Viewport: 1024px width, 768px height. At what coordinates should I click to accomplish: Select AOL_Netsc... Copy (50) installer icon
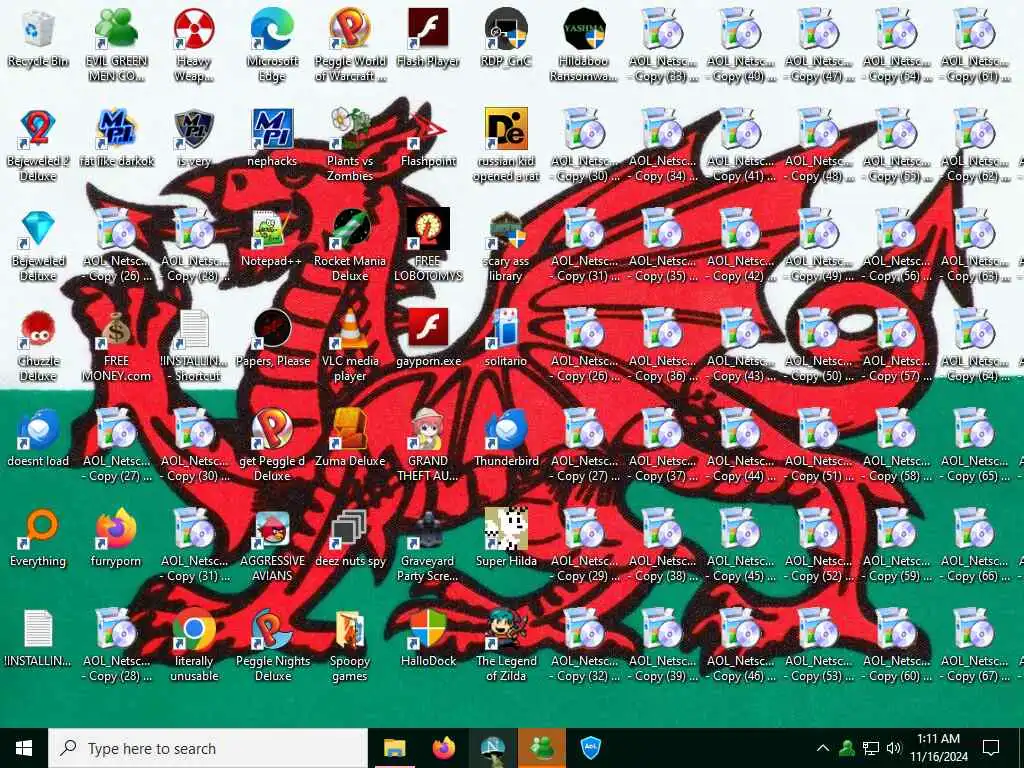818,330
